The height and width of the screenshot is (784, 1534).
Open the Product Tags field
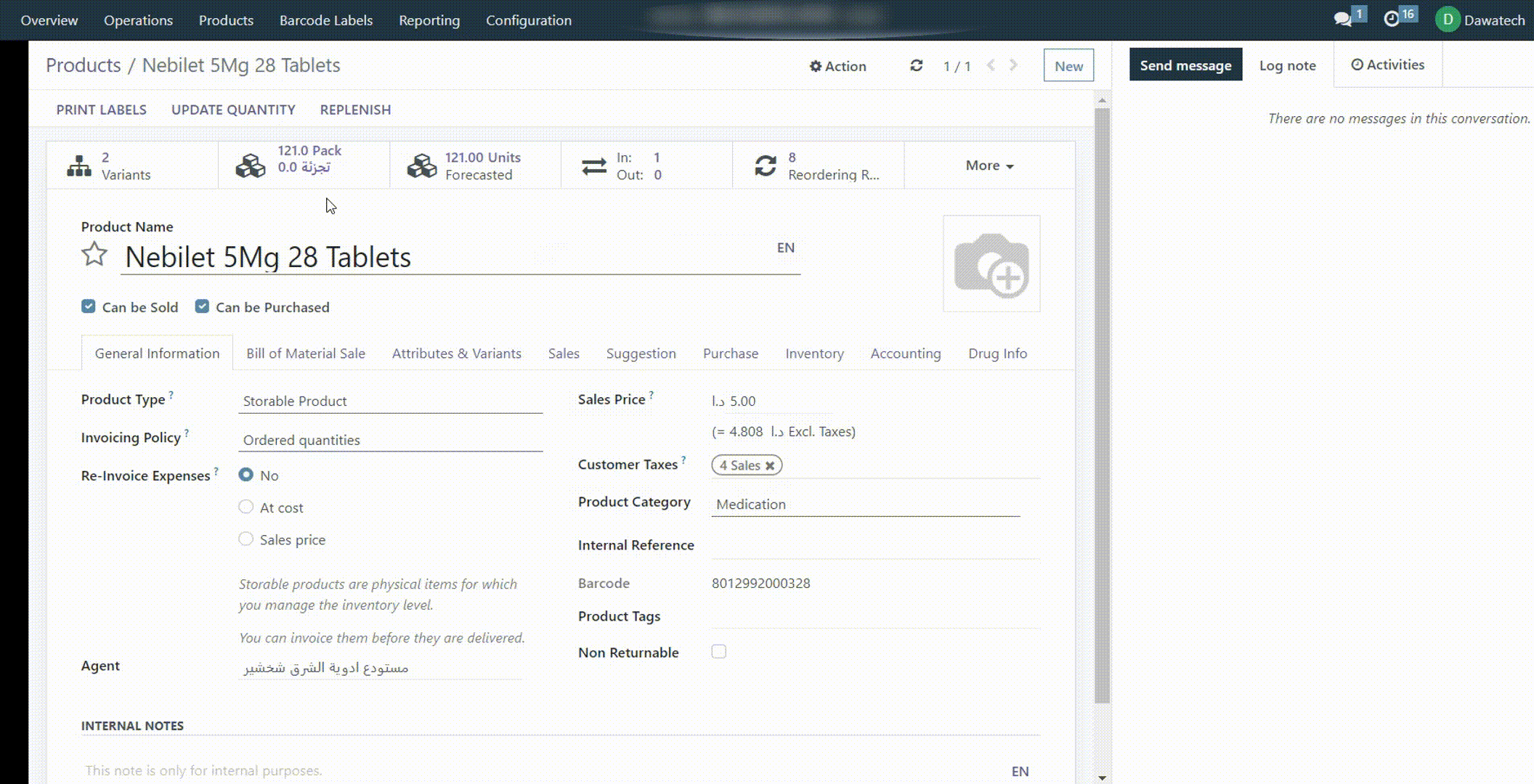875,616
